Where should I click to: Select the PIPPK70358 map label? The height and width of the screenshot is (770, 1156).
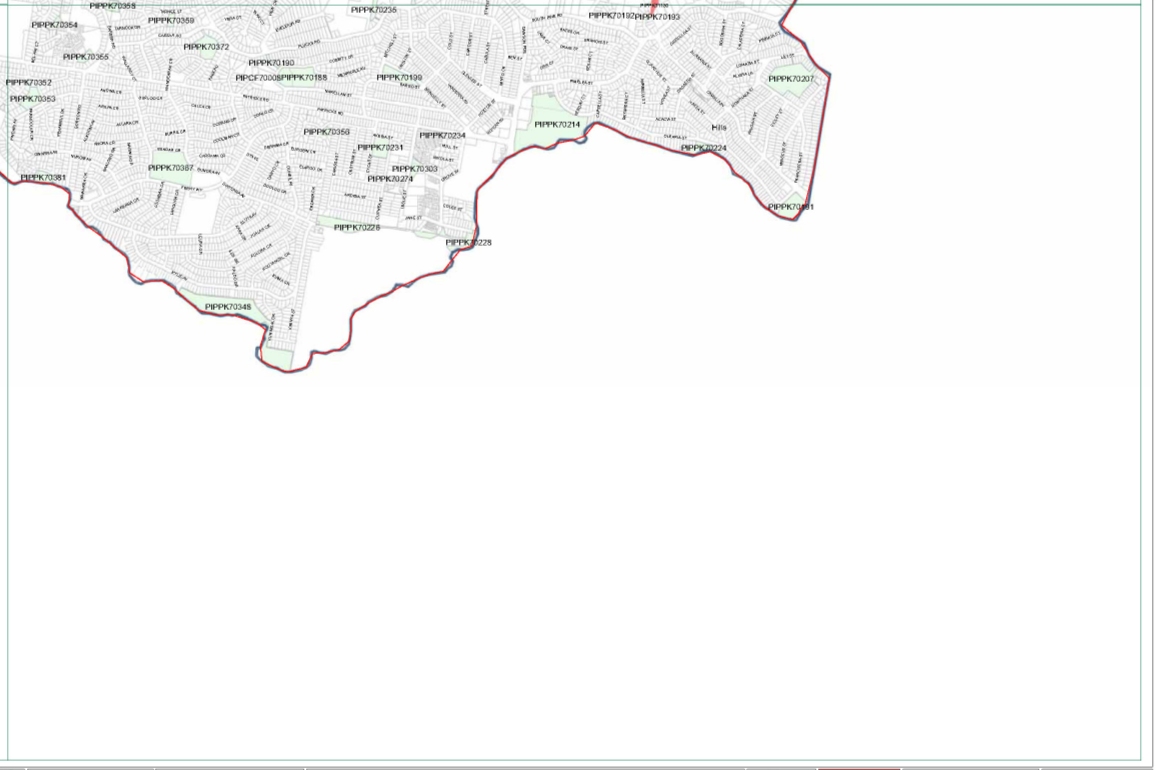click(x=327, y=132)
